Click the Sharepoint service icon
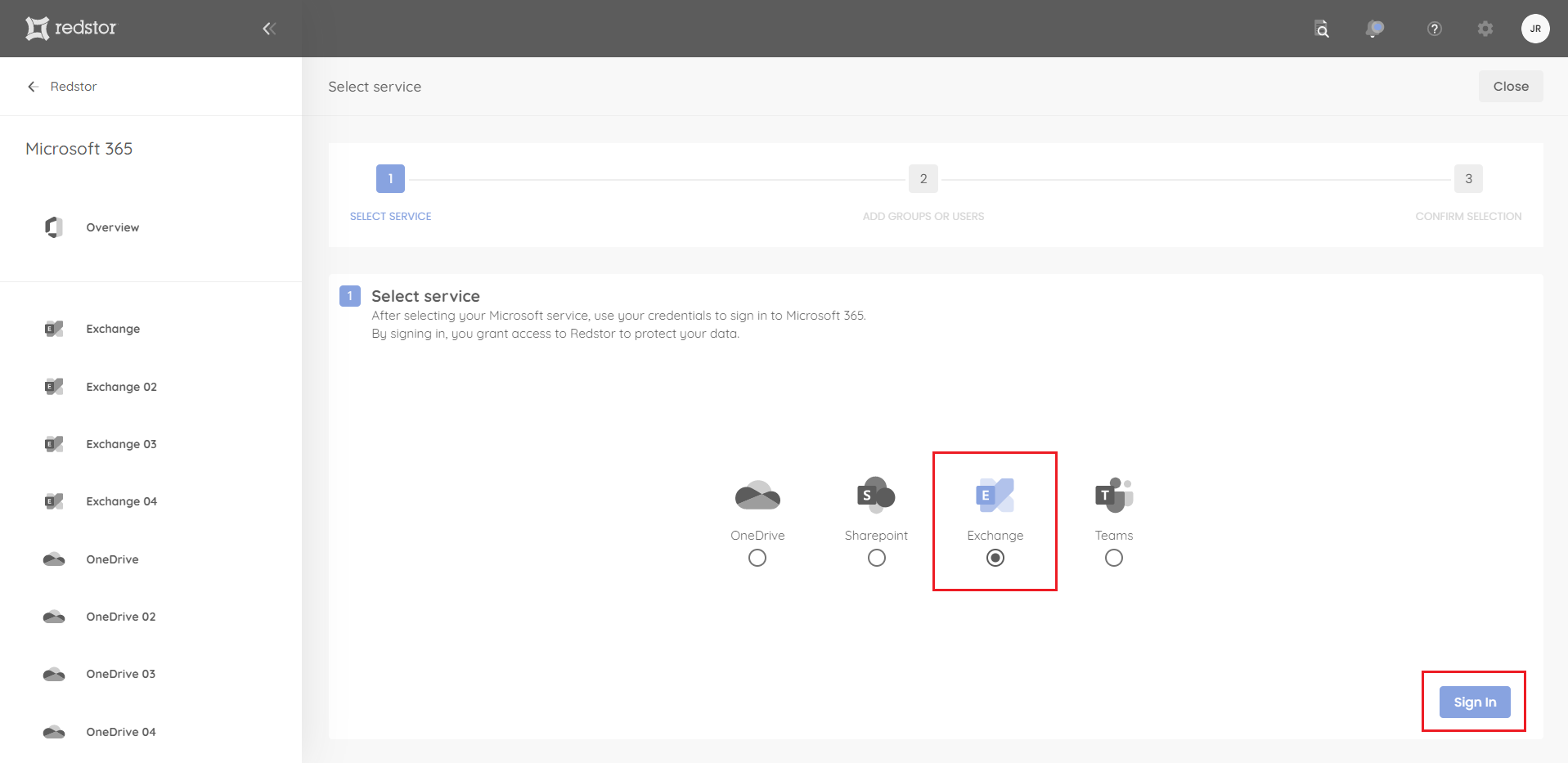The height and width of the screenshot is (763, 1568). (x=876, y=495)
